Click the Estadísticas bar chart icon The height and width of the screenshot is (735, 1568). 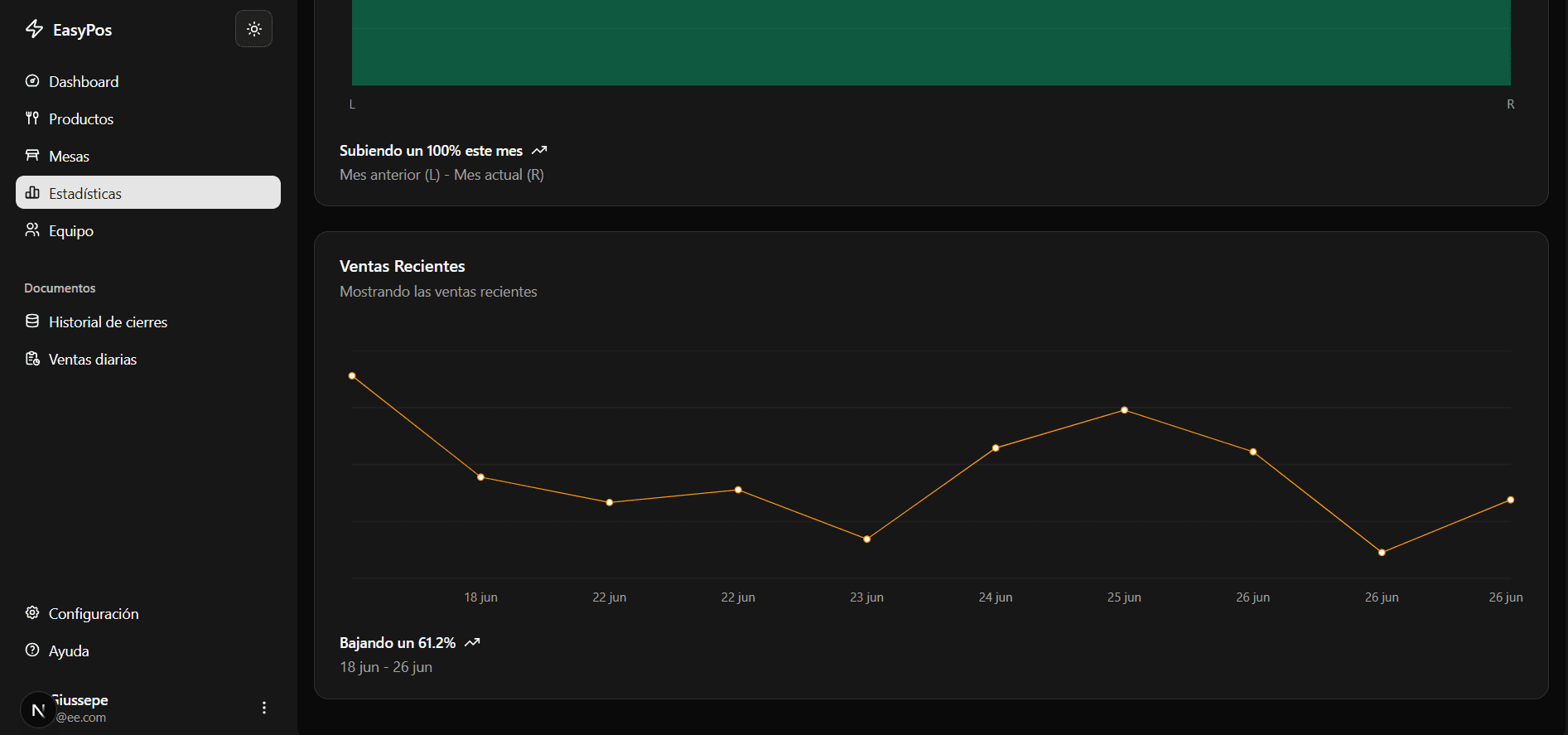(32, 193)
